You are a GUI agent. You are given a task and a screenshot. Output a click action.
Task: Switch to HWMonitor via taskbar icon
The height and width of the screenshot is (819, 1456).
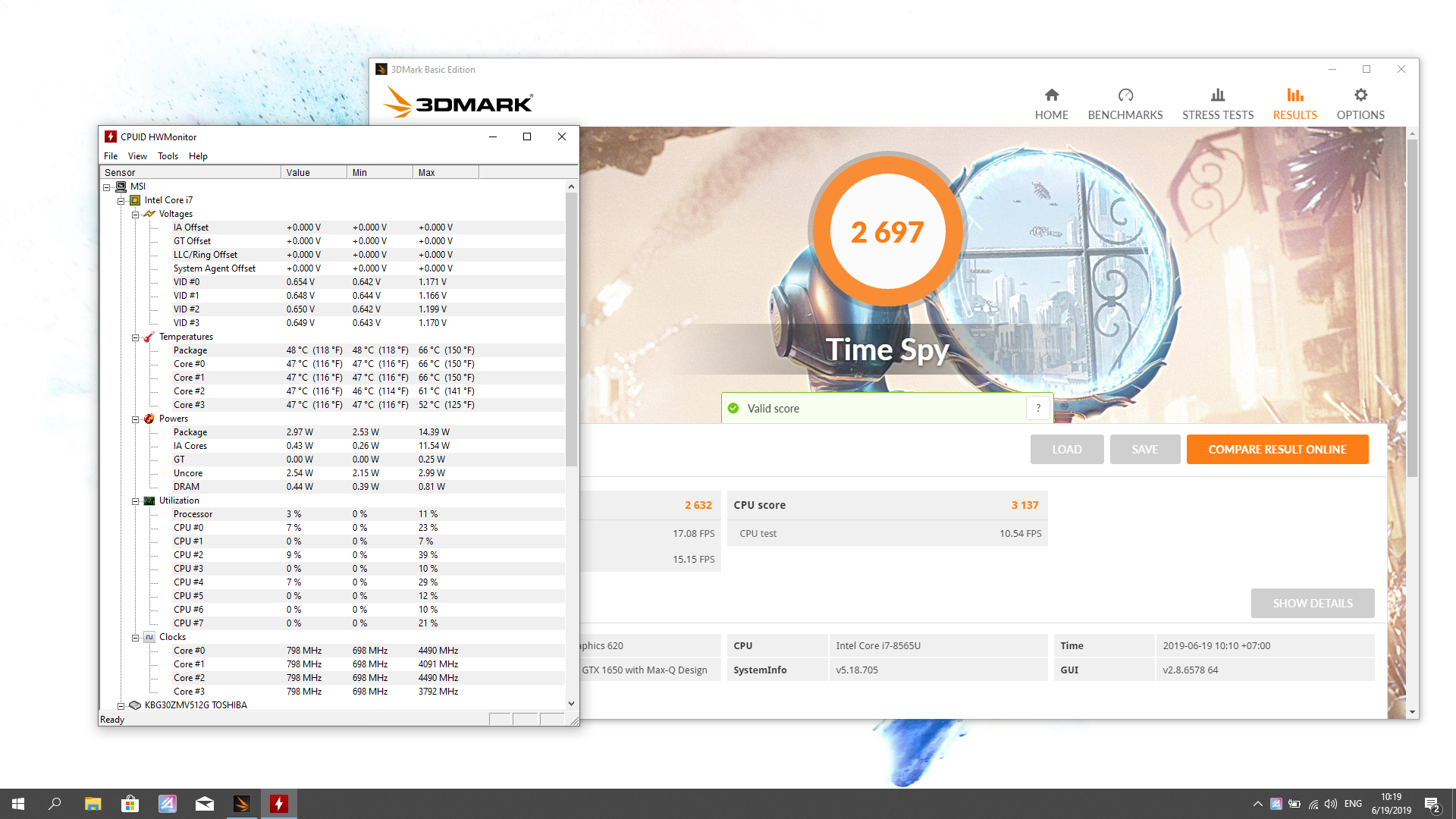tap(278, 804)
